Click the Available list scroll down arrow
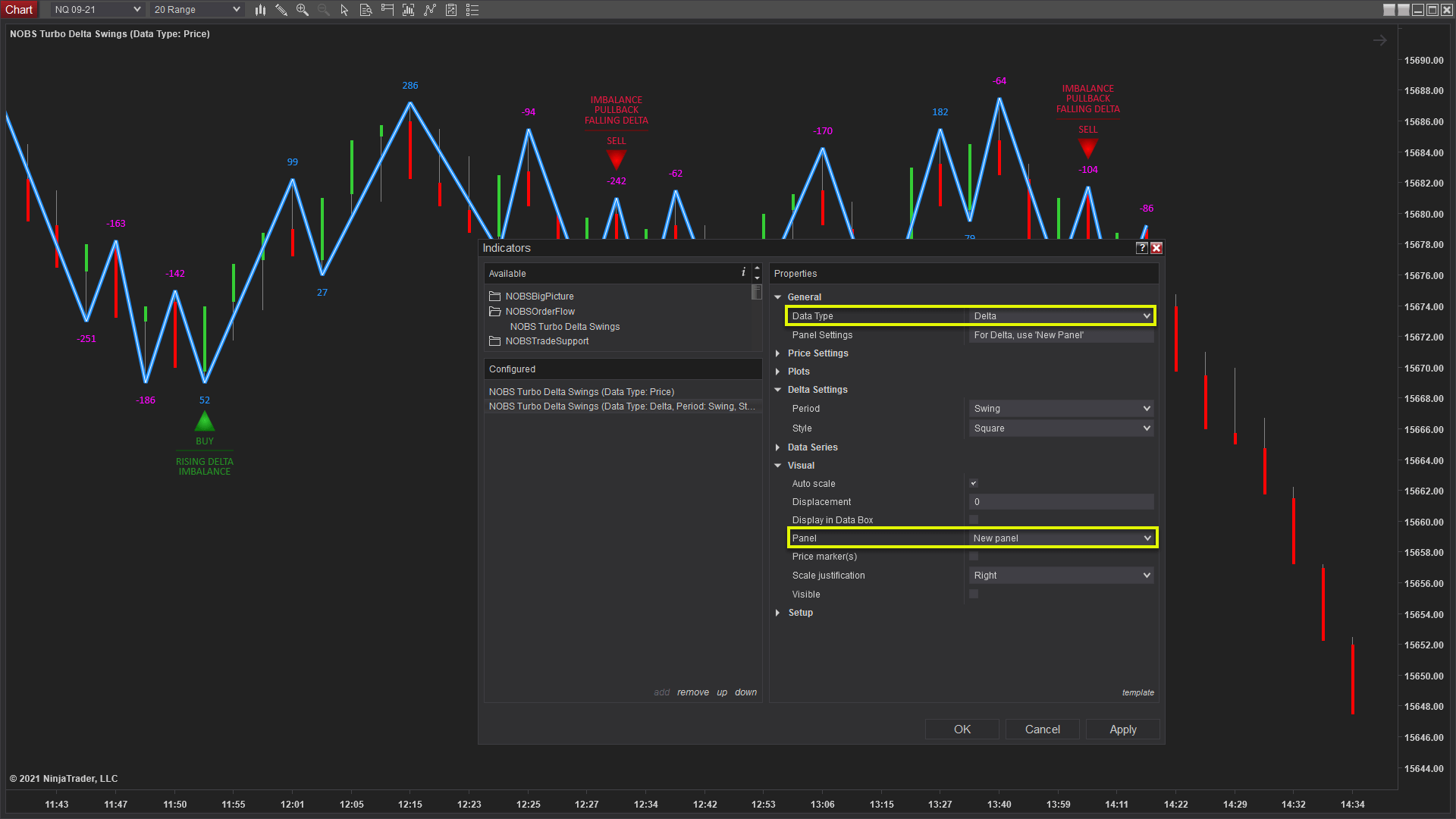 [x=757, y=278]
